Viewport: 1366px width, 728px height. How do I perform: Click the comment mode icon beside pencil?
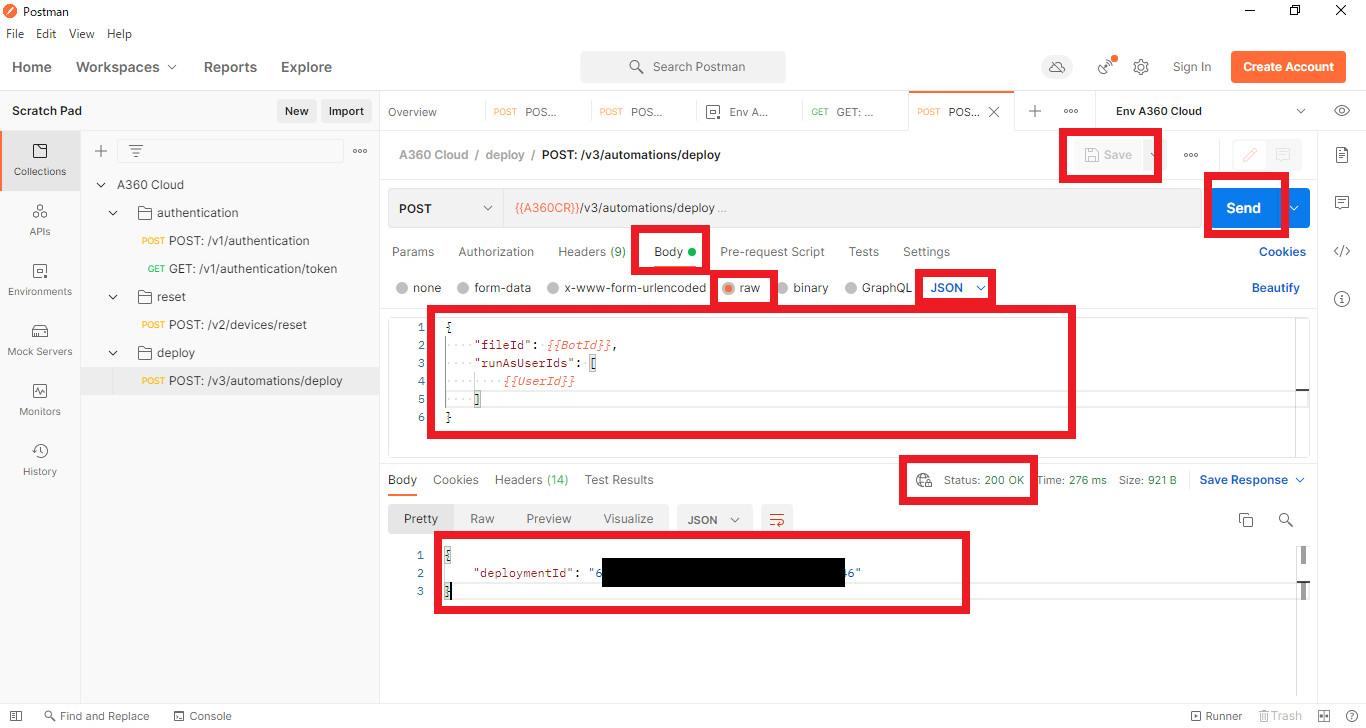click(1283, 155)
